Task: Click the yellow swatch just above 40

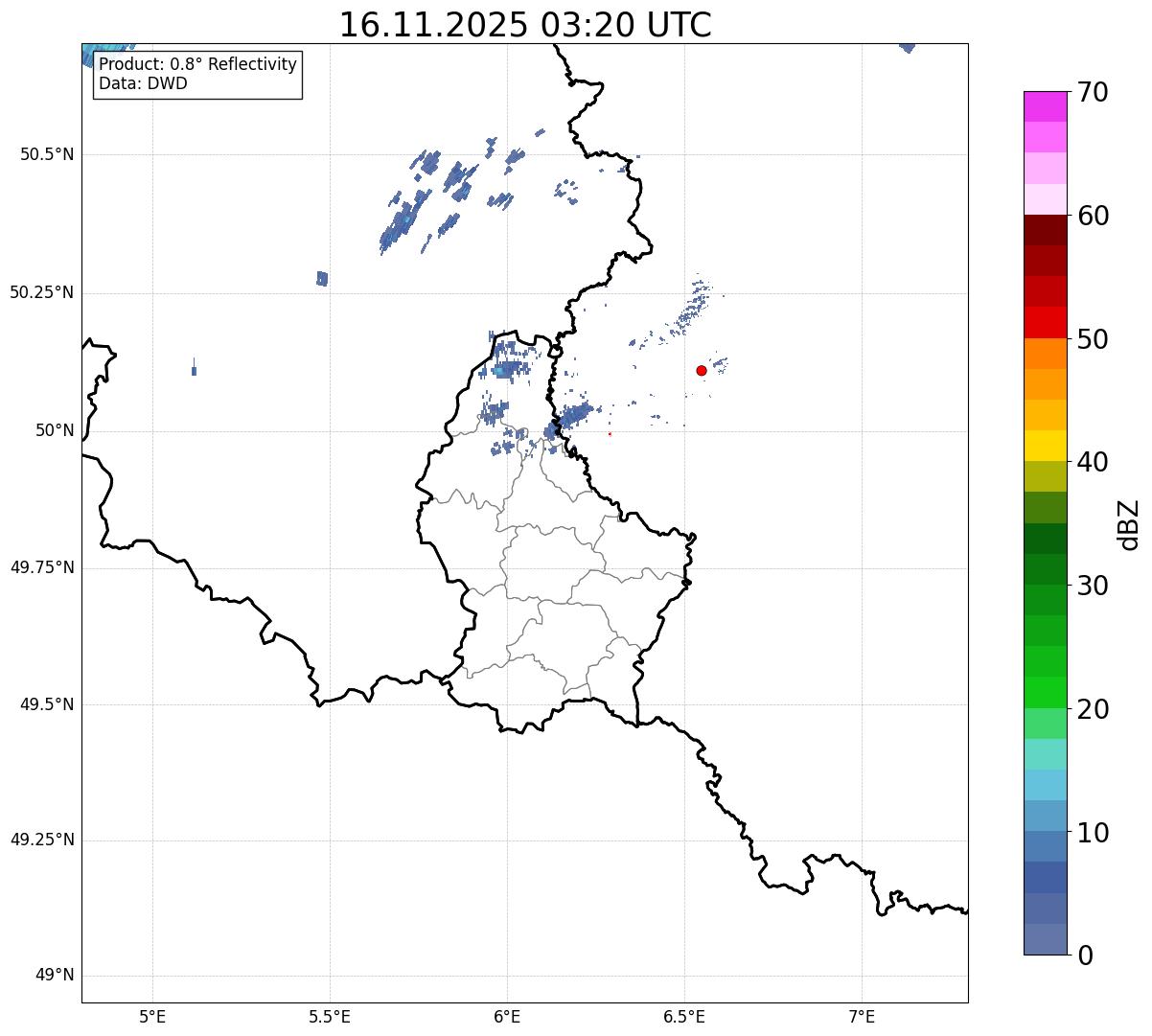Action: tap(1045, 446)
